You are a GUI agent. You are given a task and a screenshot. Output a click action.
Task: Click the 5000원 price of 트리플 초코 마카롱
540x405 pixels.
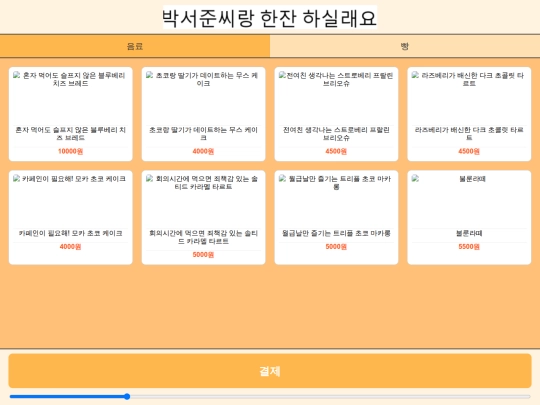click(336, 247)
